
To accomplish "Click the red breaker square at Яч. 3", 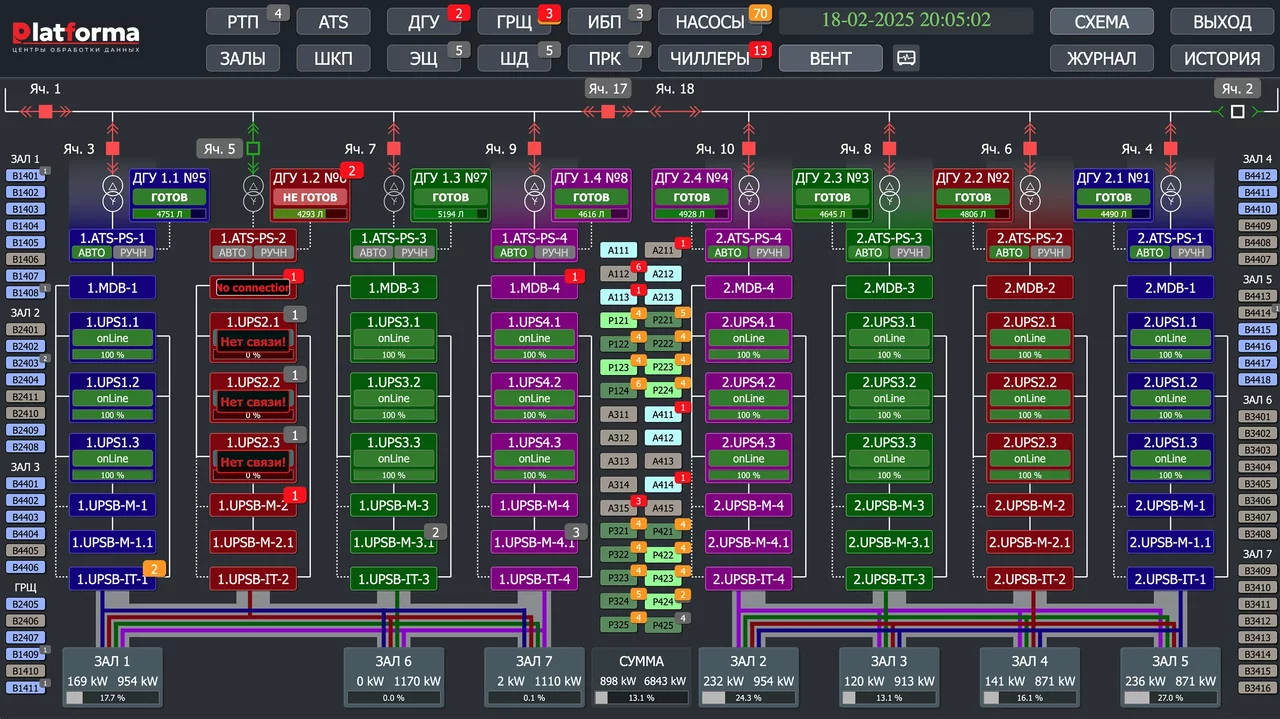I will (112, 149).
